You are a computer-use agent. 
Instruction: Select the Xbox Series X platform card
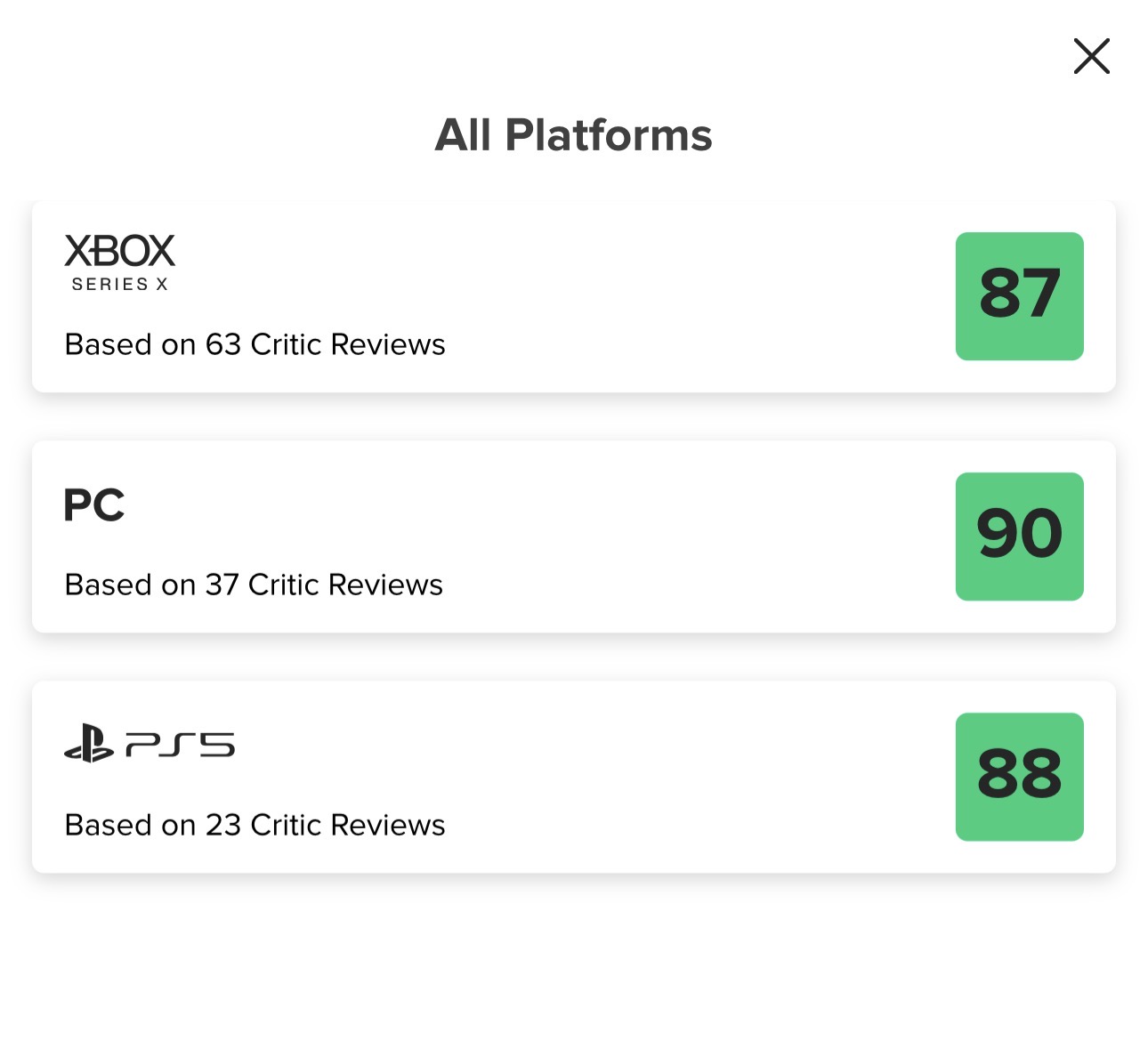(x=574, y=296)
